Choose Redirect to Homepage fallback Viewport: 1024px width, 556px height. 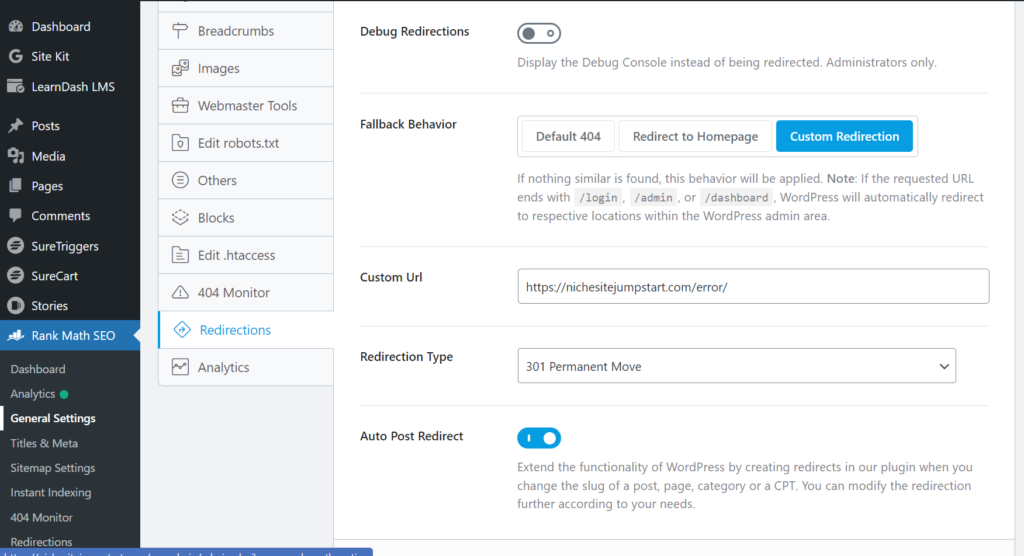tap(695, 136)
